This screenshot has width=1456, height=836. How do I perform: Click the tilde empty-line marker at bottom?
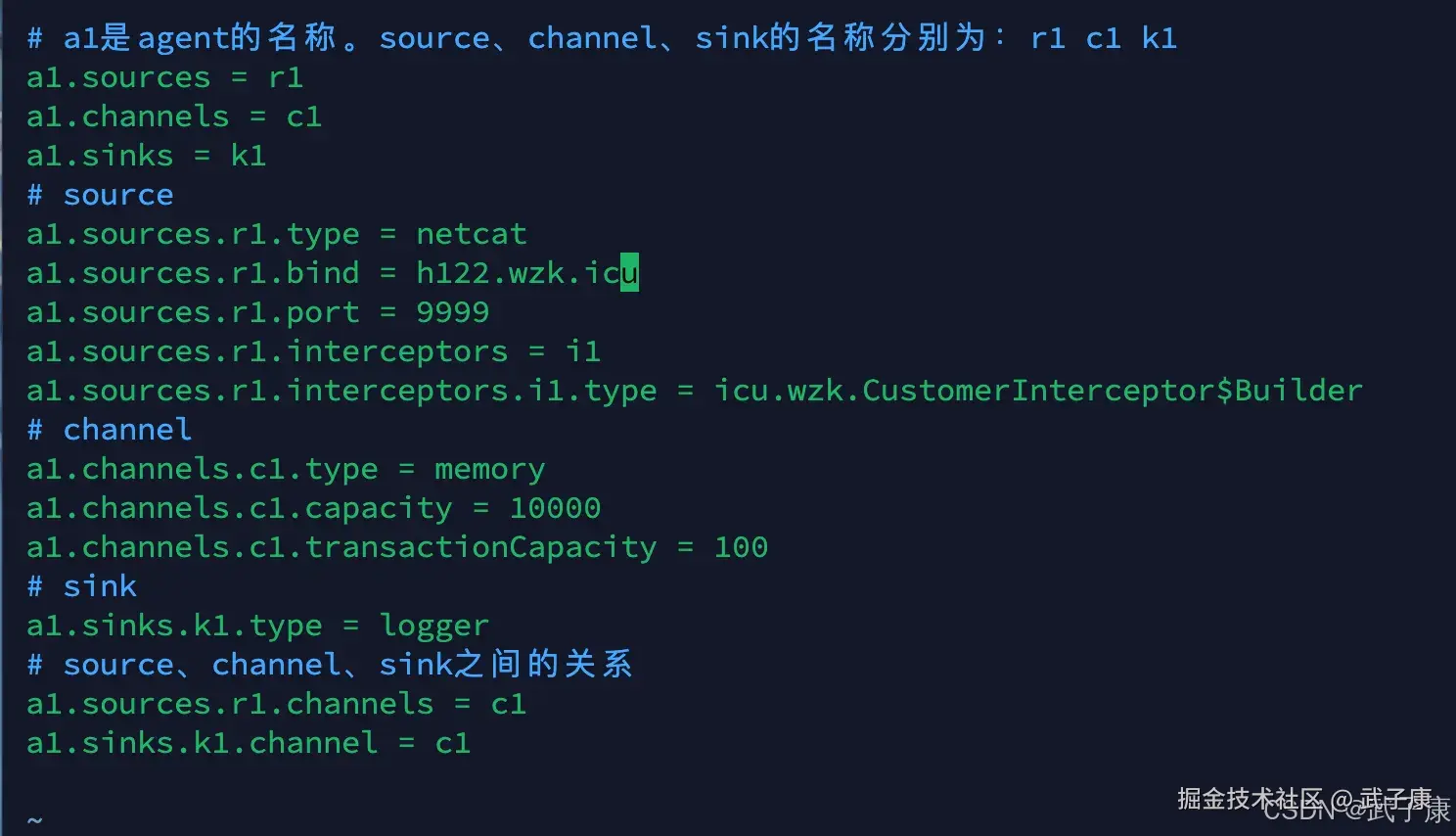point(34,819)
